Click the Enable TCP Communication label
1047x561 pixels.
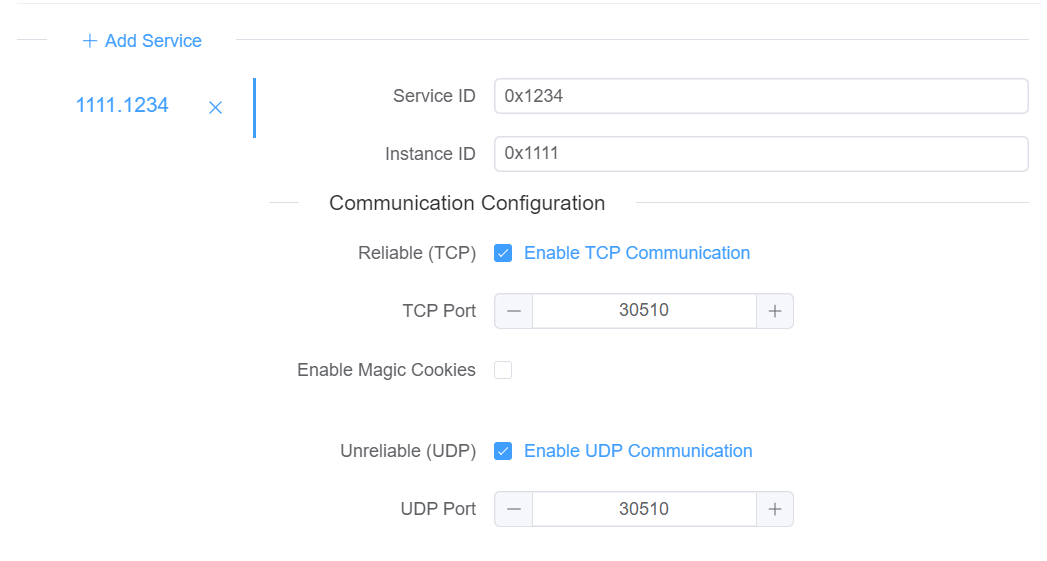[637, 253]
